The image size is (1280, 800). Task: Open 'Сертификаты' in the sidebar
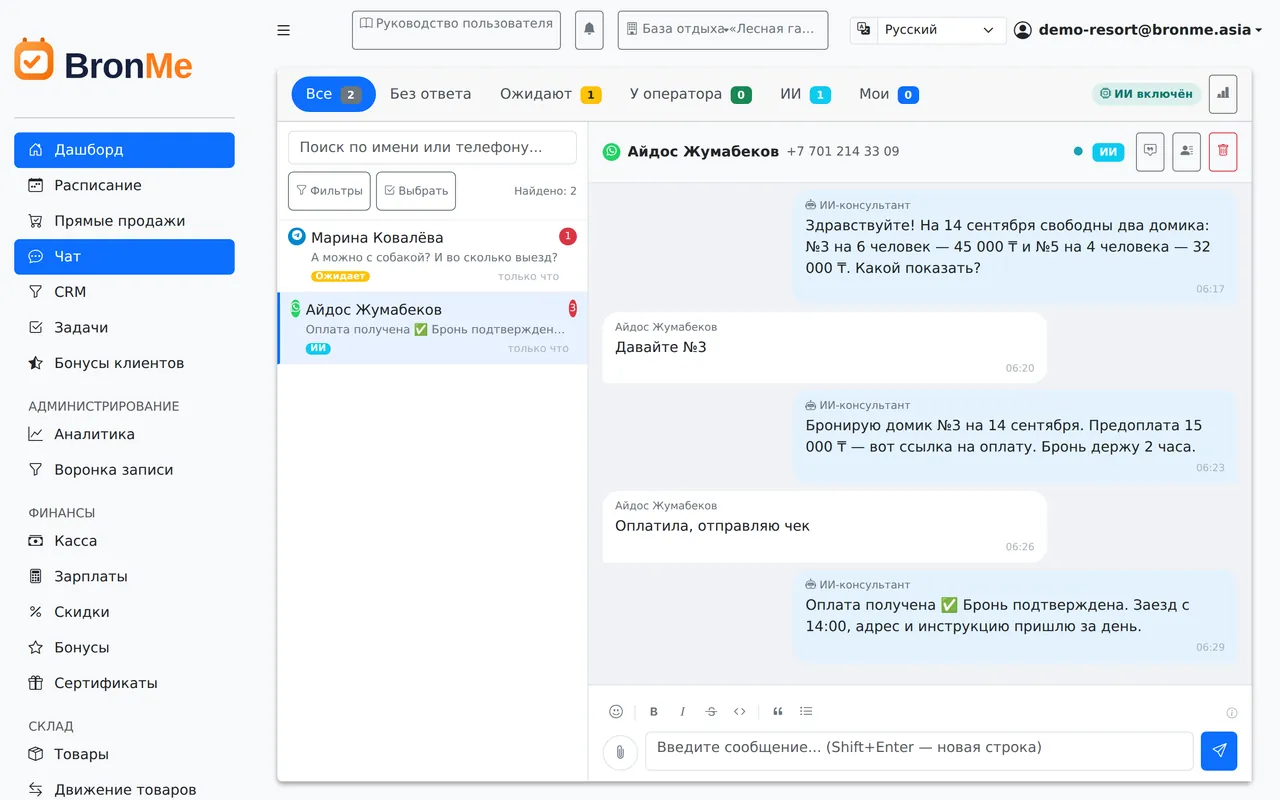(x=124, y=683)
